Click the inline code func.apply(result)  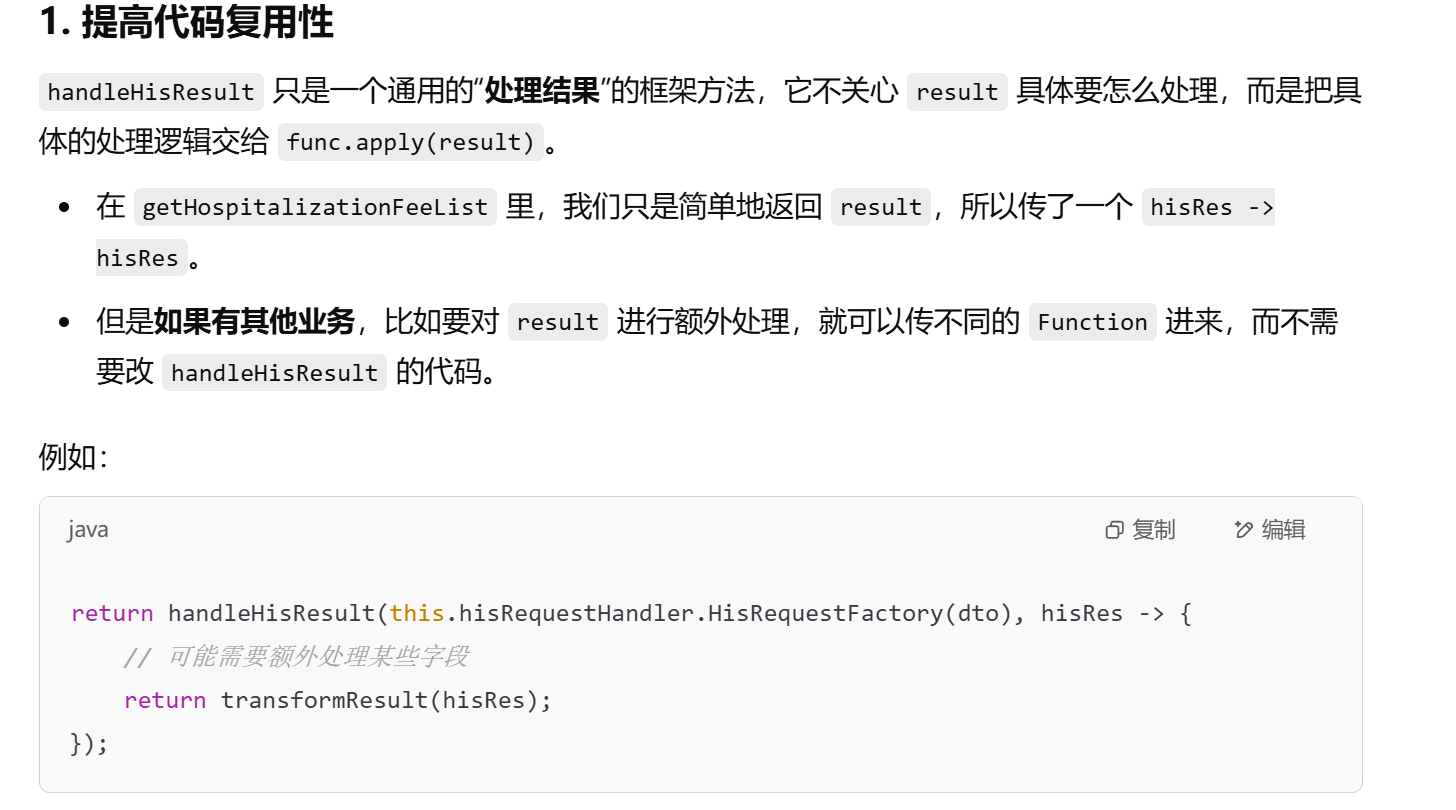point(411,141)
